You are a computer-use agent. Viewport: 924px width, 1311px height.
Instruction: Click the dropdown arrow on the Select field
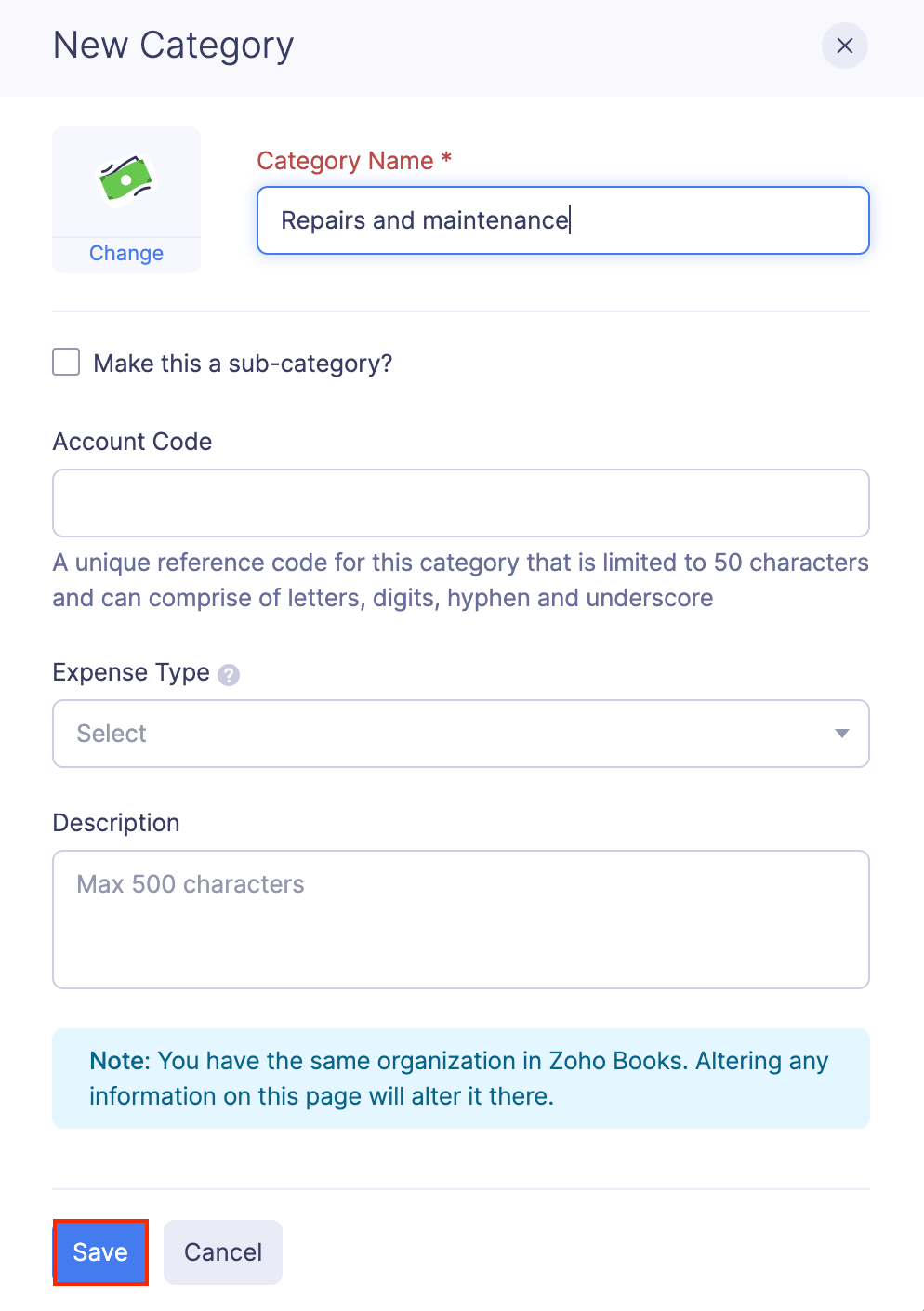coord(840,734)
